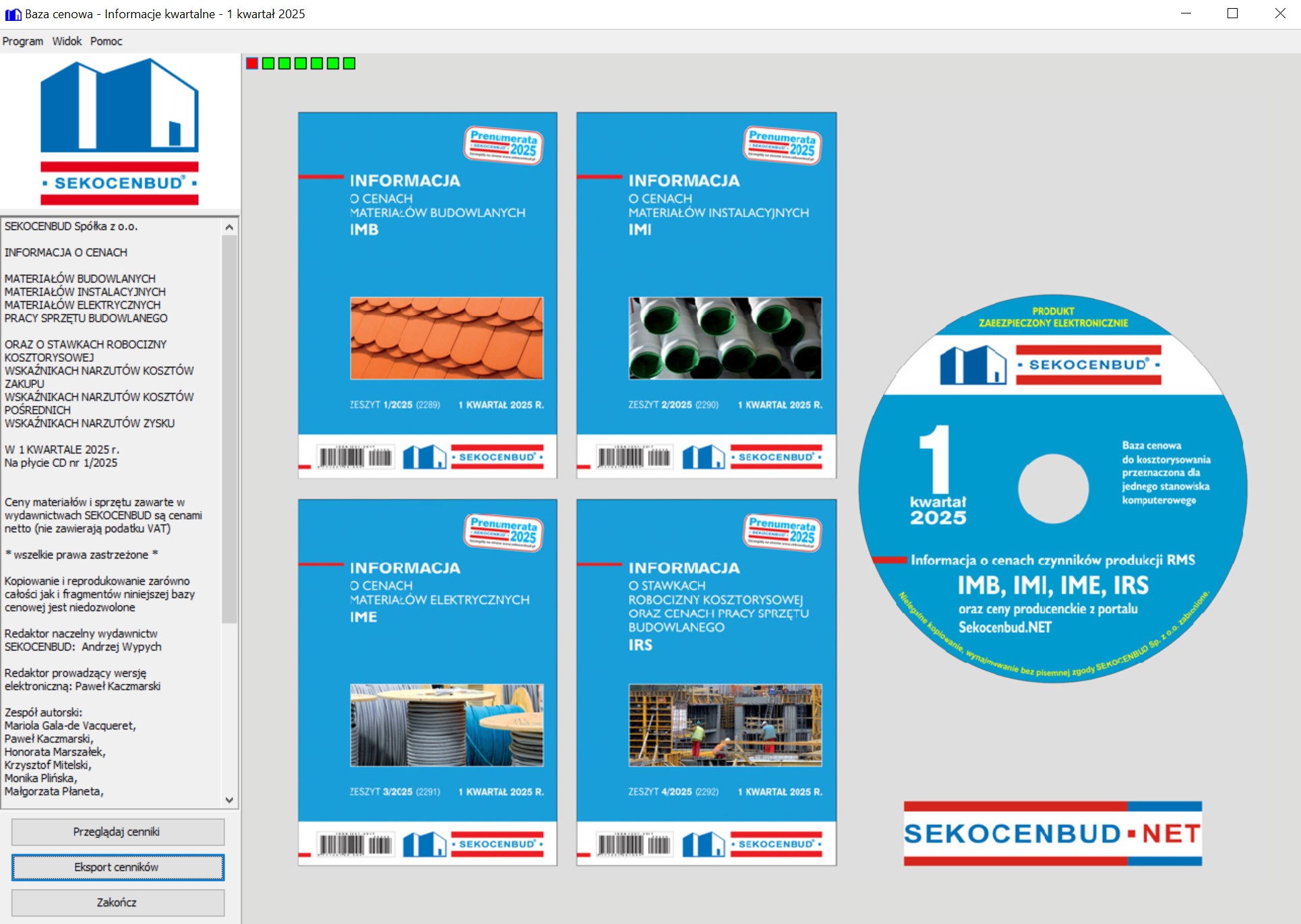1301x924 pixels.
Task: Click the cable reels photo on IME cover
Action: point(446,725)
